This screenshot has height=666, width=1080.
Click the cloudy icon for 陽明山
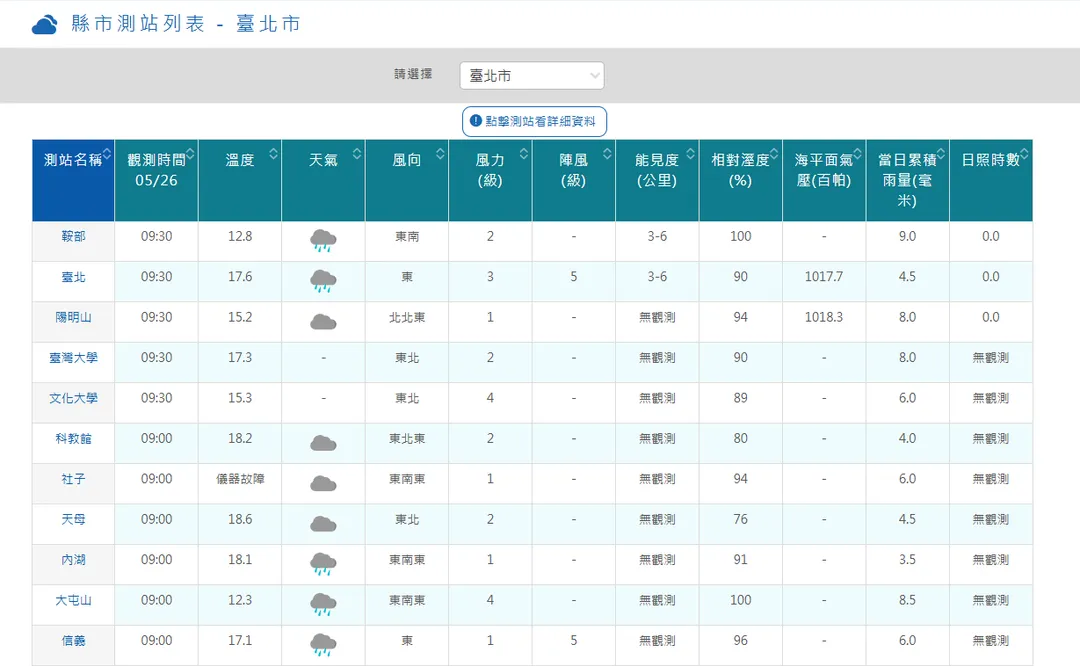pos(323,322)
